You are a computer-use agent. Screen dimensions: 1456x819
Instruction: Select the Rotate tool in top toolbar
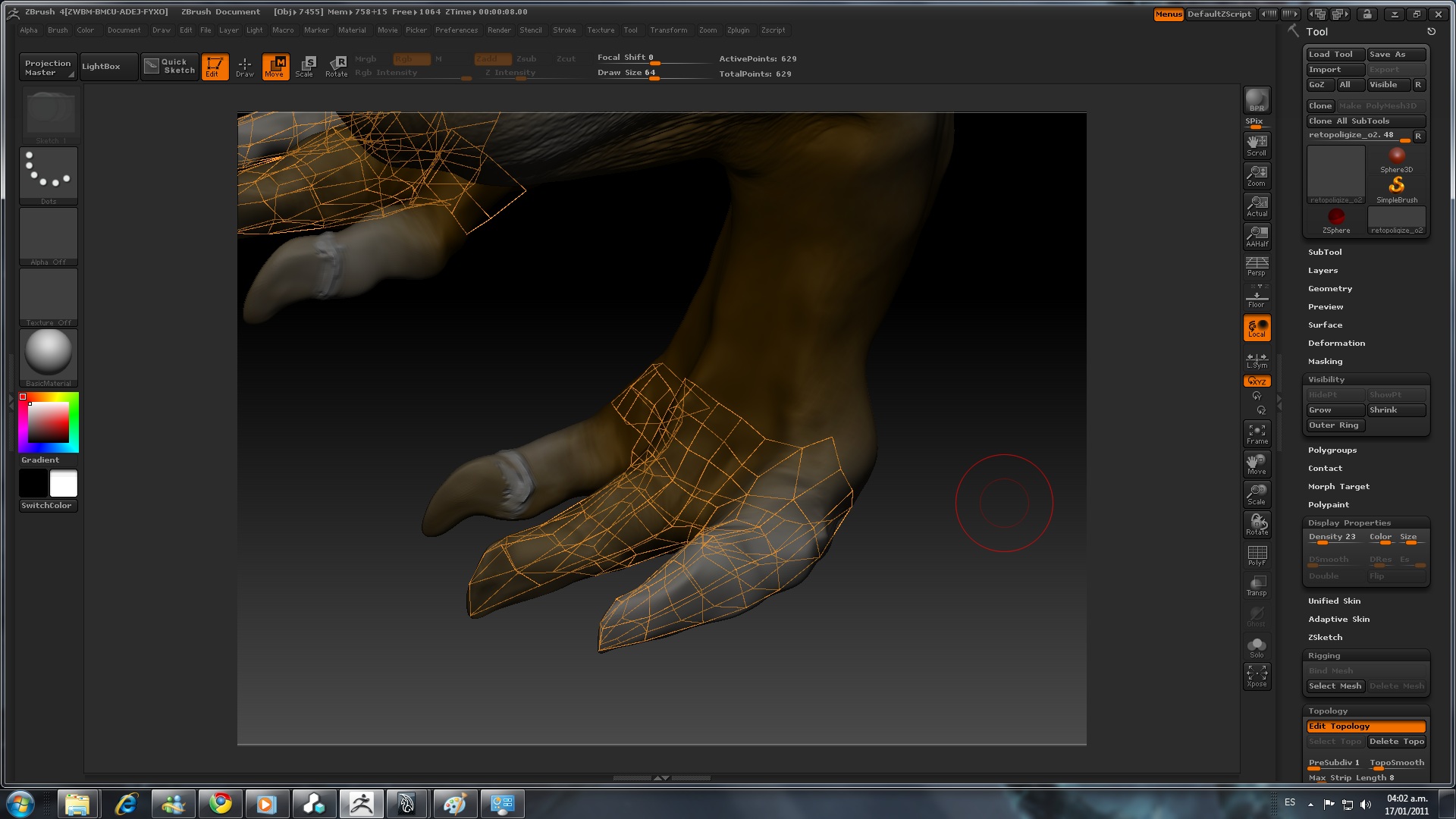pos(336,66)
